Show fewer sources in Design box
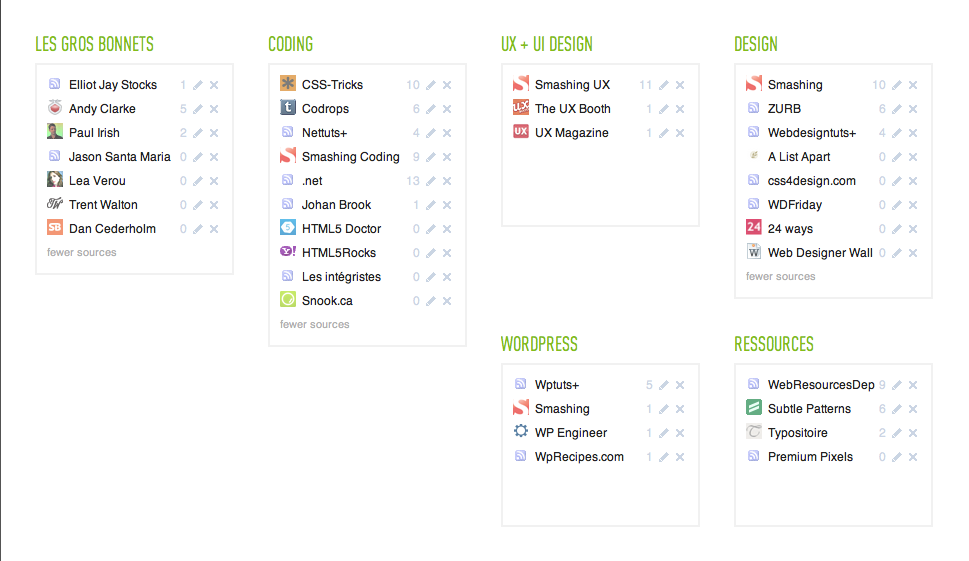The width and height of the screenshot is (969, 561). click(781, 276)
